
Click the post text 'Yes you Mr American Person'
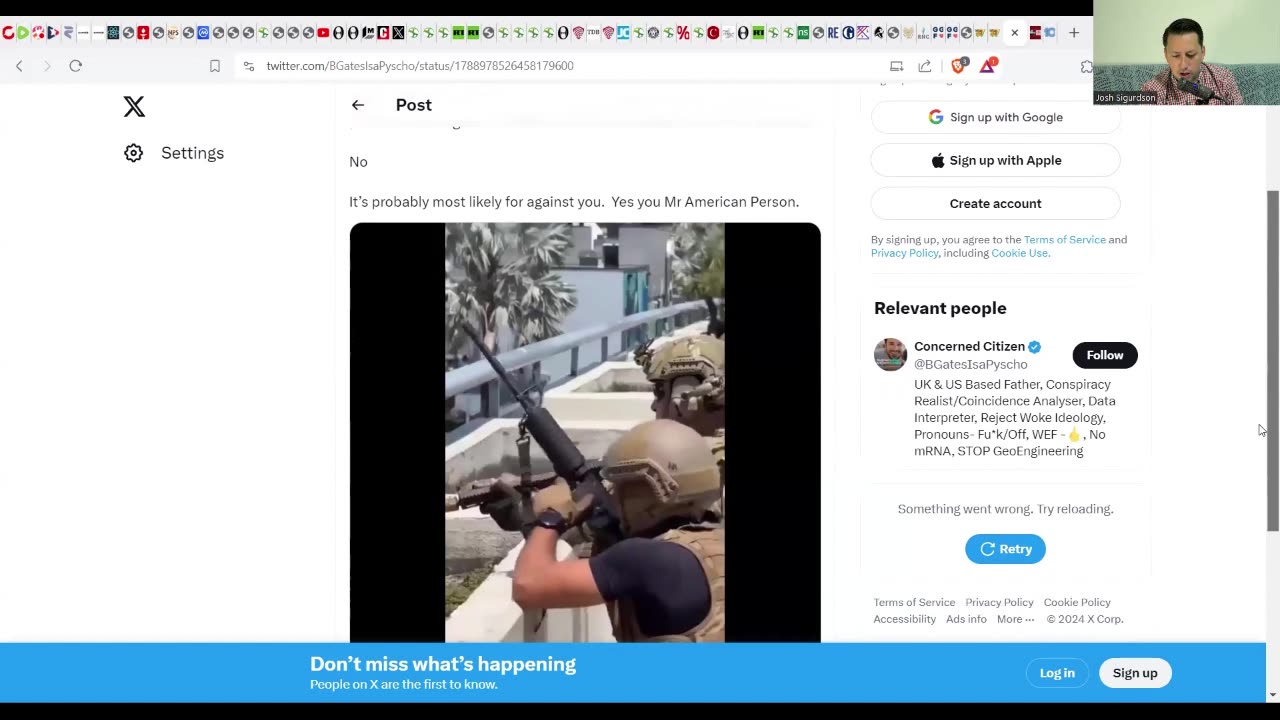(704, 202)
